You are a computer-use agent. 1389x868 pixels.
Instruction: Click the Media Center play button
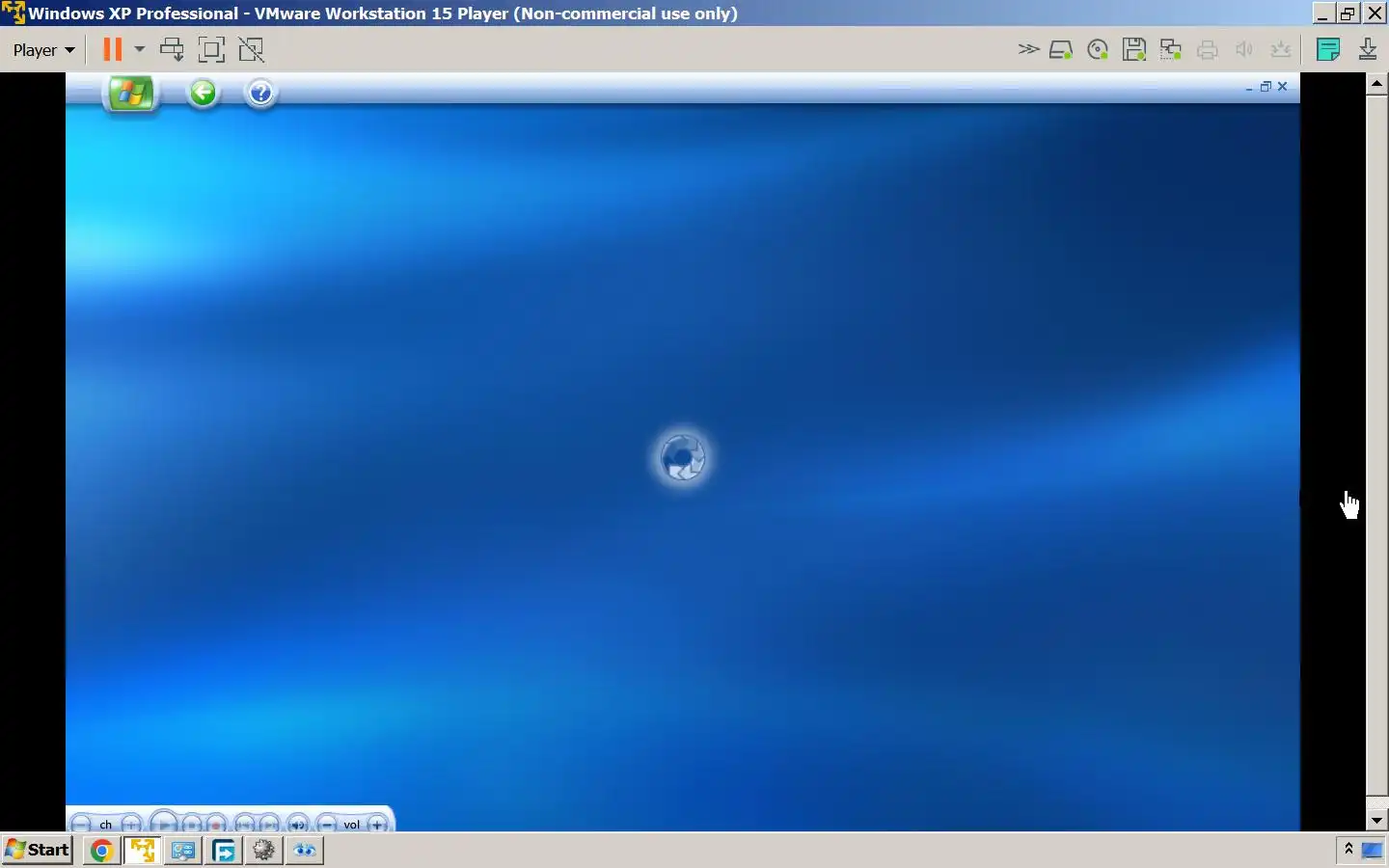point(165,824)
